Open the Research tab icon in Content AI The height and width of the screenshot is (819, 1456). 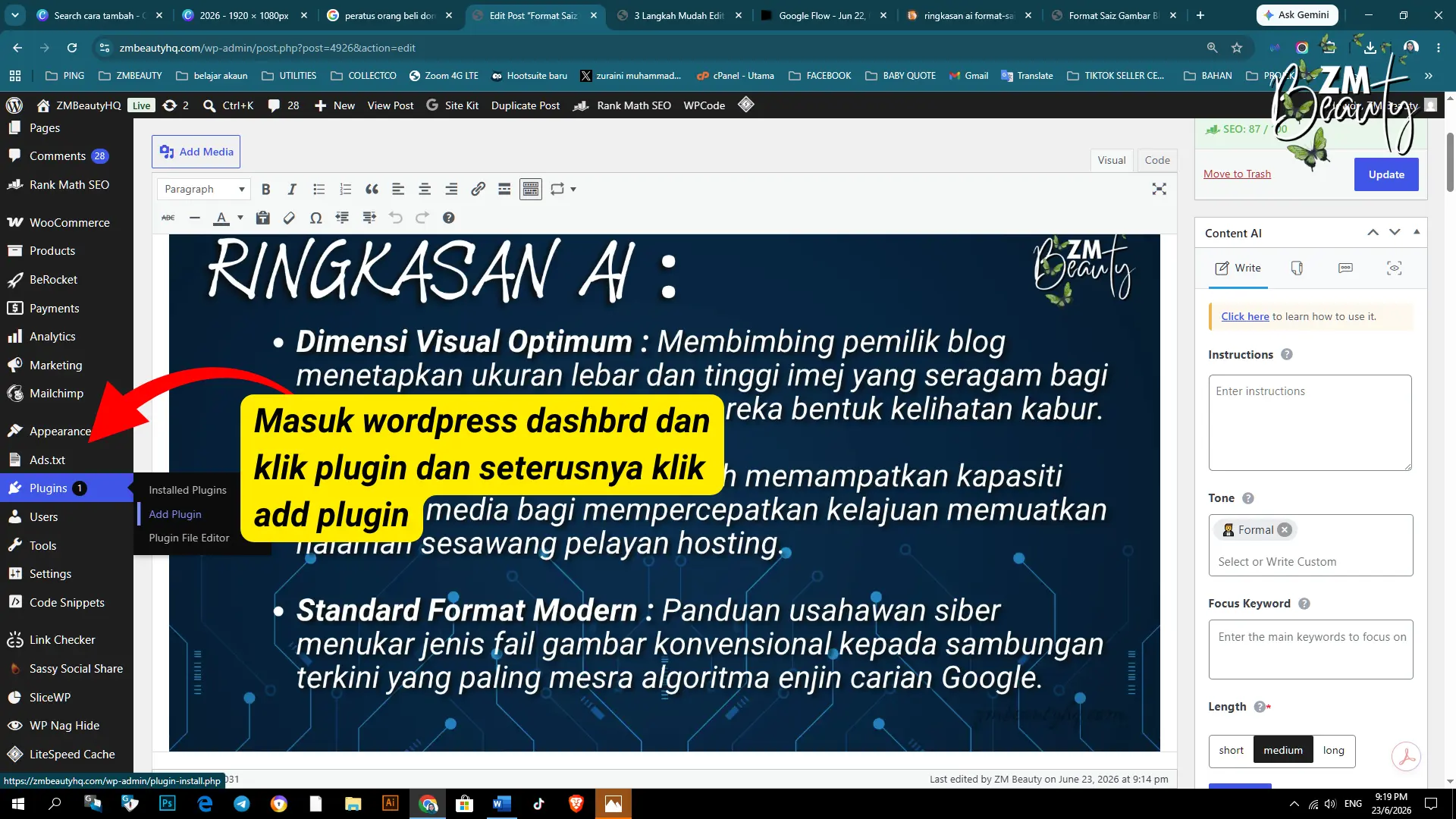coord(1394,268)
